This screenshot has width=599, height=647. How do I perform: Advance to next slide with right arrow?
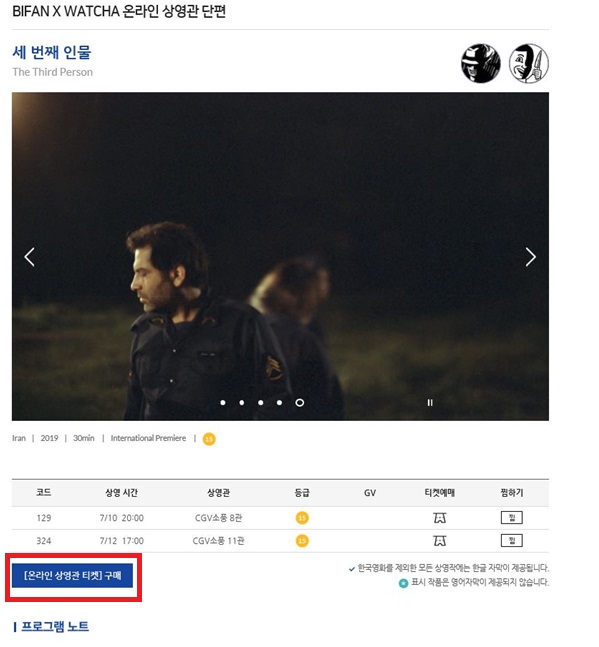point(531,257)
